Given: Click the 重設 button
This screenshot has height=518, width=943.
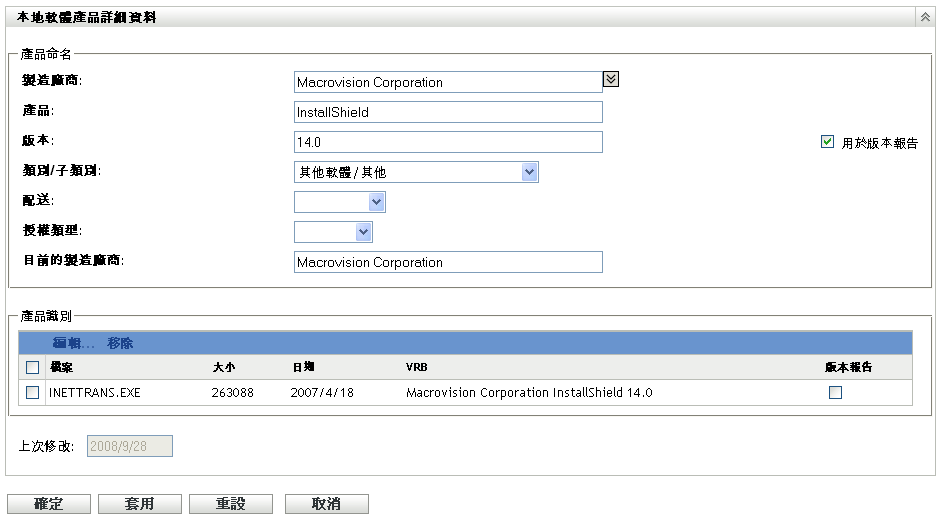Looking at the screenshot, I should [x=231, y=504].
